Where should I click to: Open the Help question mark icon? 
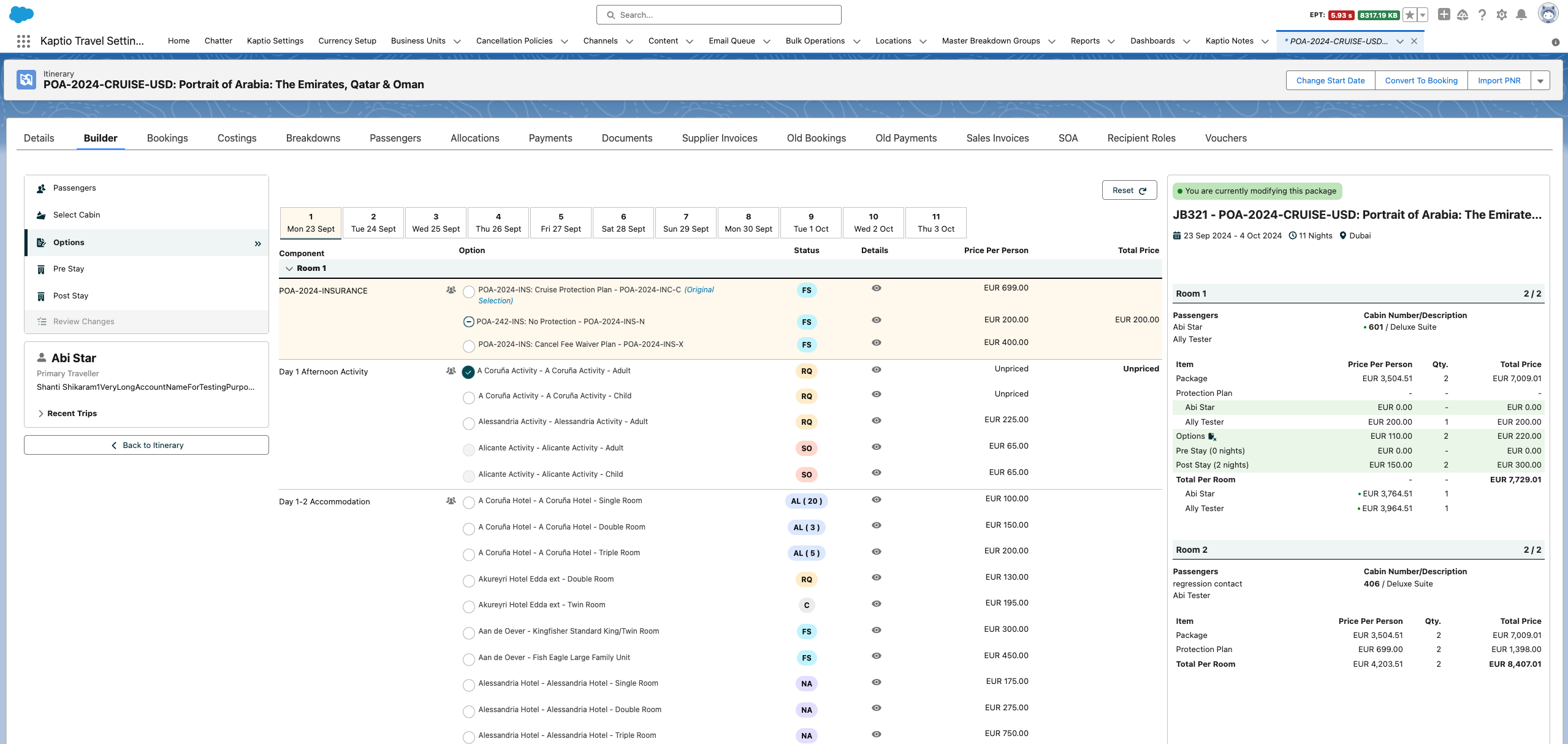1482,15
